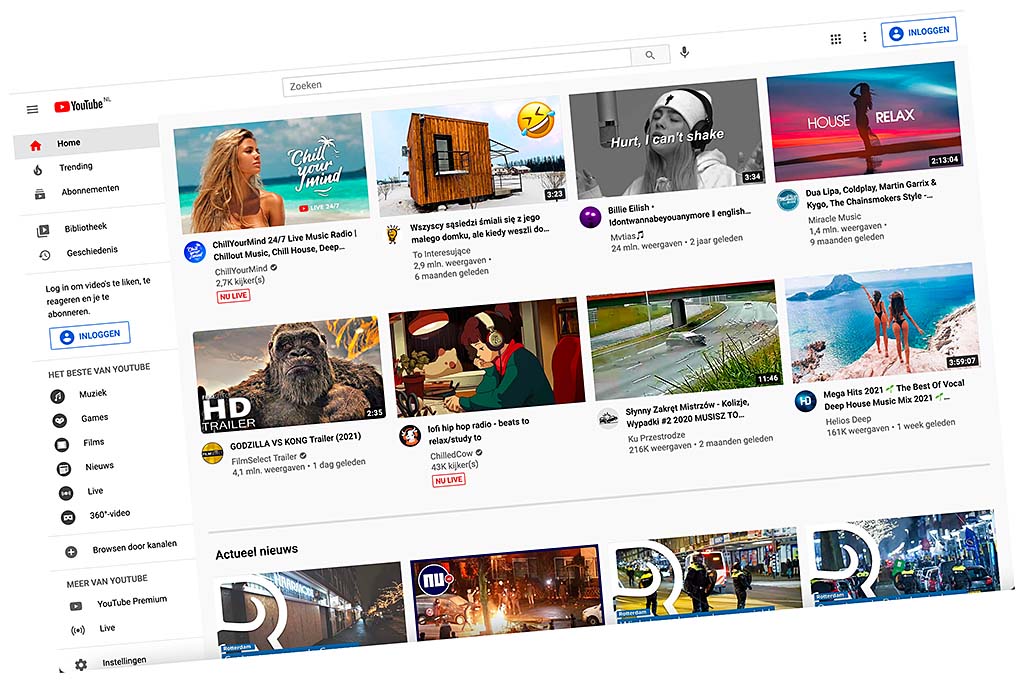This screenshot has width=1024, height=683.
Task: Click the 360°-video icon
Action: click(x=68, y=517)
